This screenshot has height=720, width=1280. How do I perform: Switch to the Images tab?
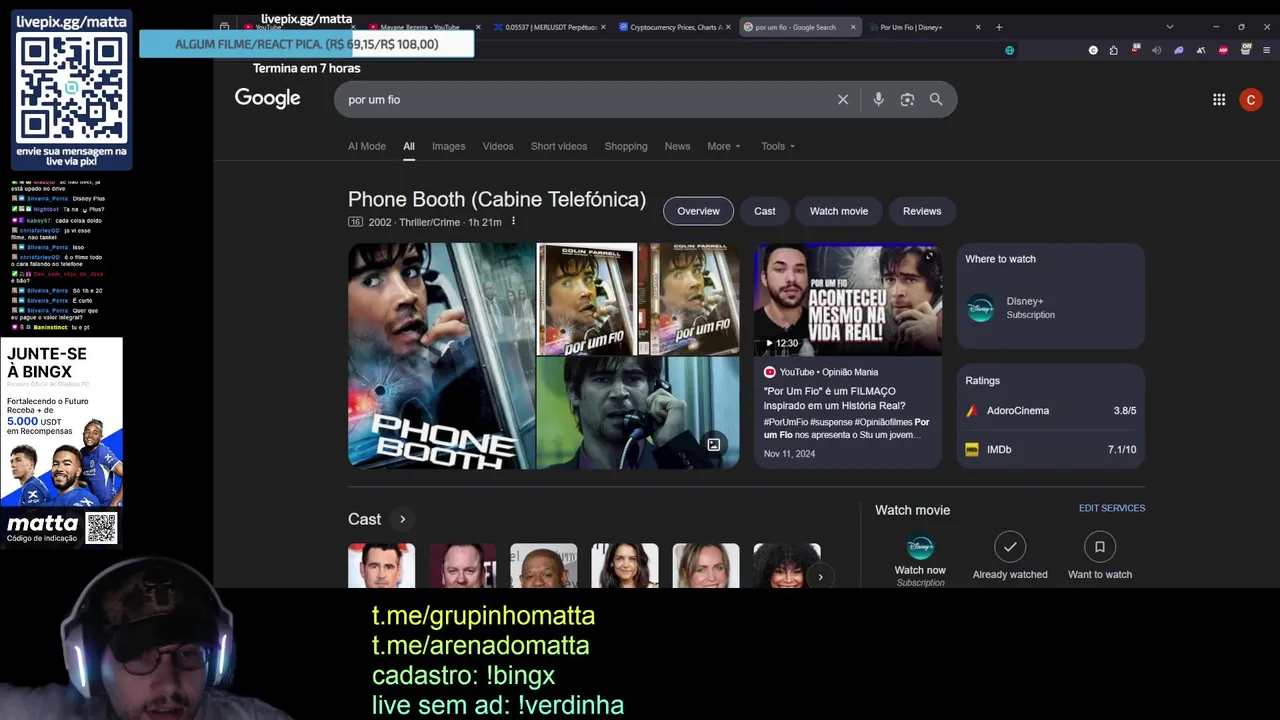tap(448, 146)
